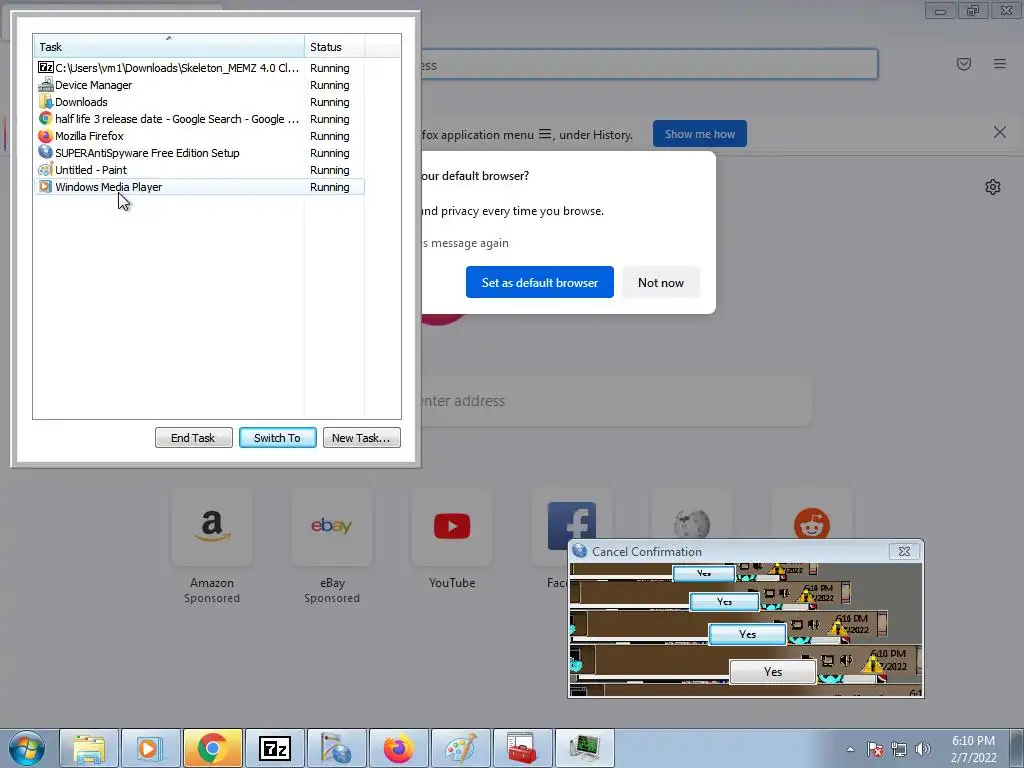The width and height of the screenshot is (1024, 768).
Task: Sort tasks by the Status column header
Action: point(334,46)
